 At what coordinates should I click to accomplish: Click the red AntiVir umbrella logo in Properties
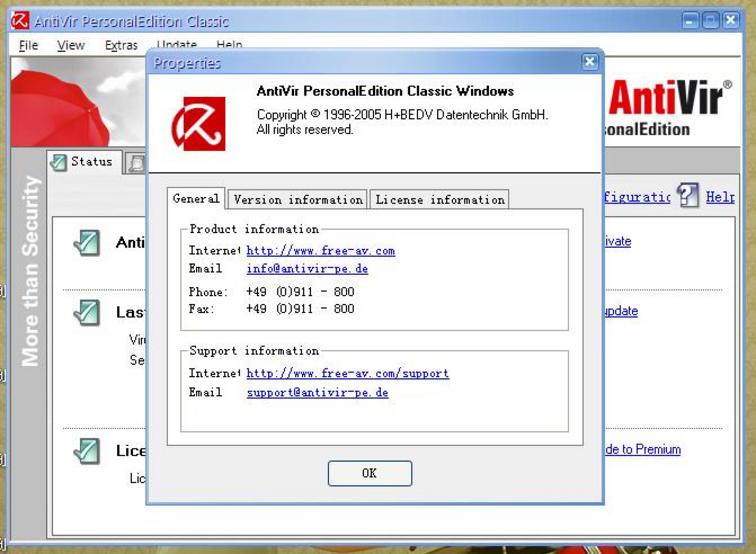[x=198, y=123]
